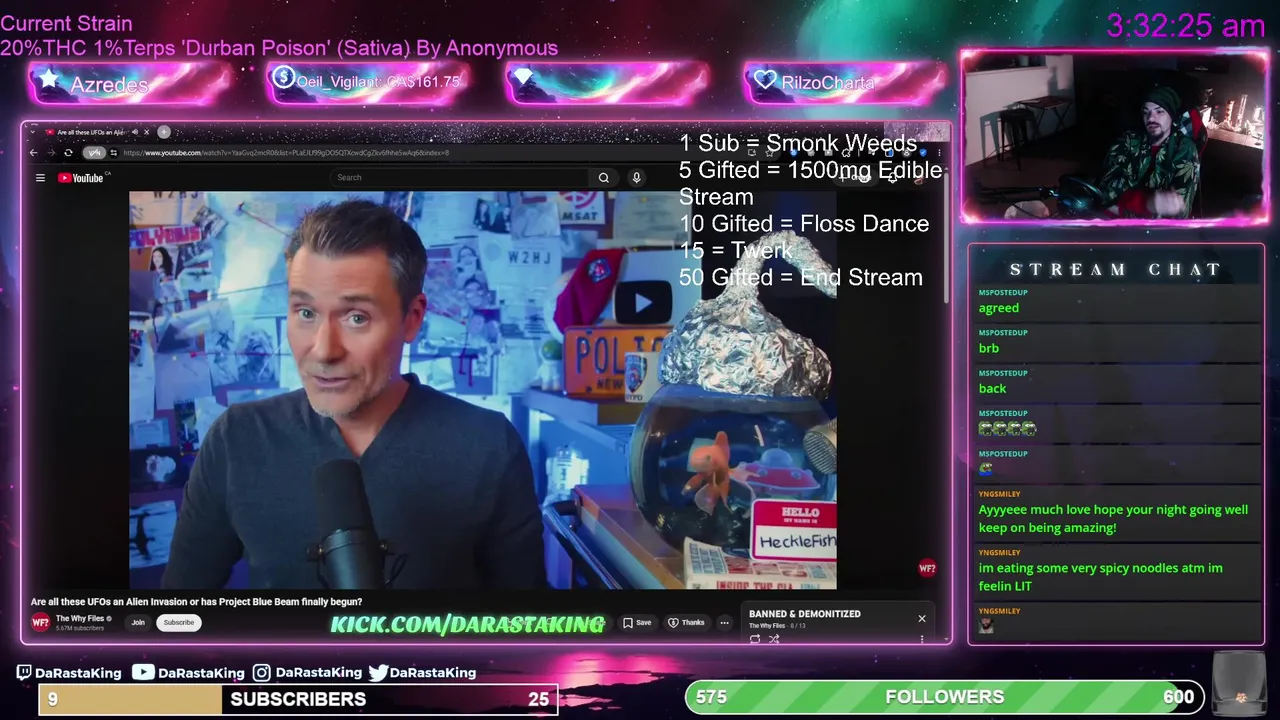The image size is (1280, 720).
Task: Click the 5.67M subscribers count
Action: point(80,628)
